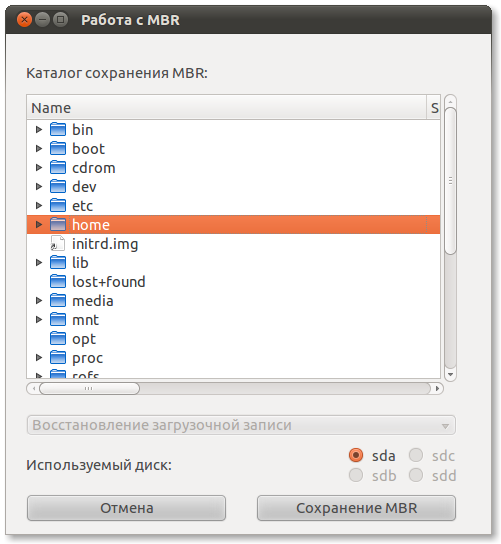Expand the media folder tree arrow
501x544 pixels.
[x=39, y=300]
